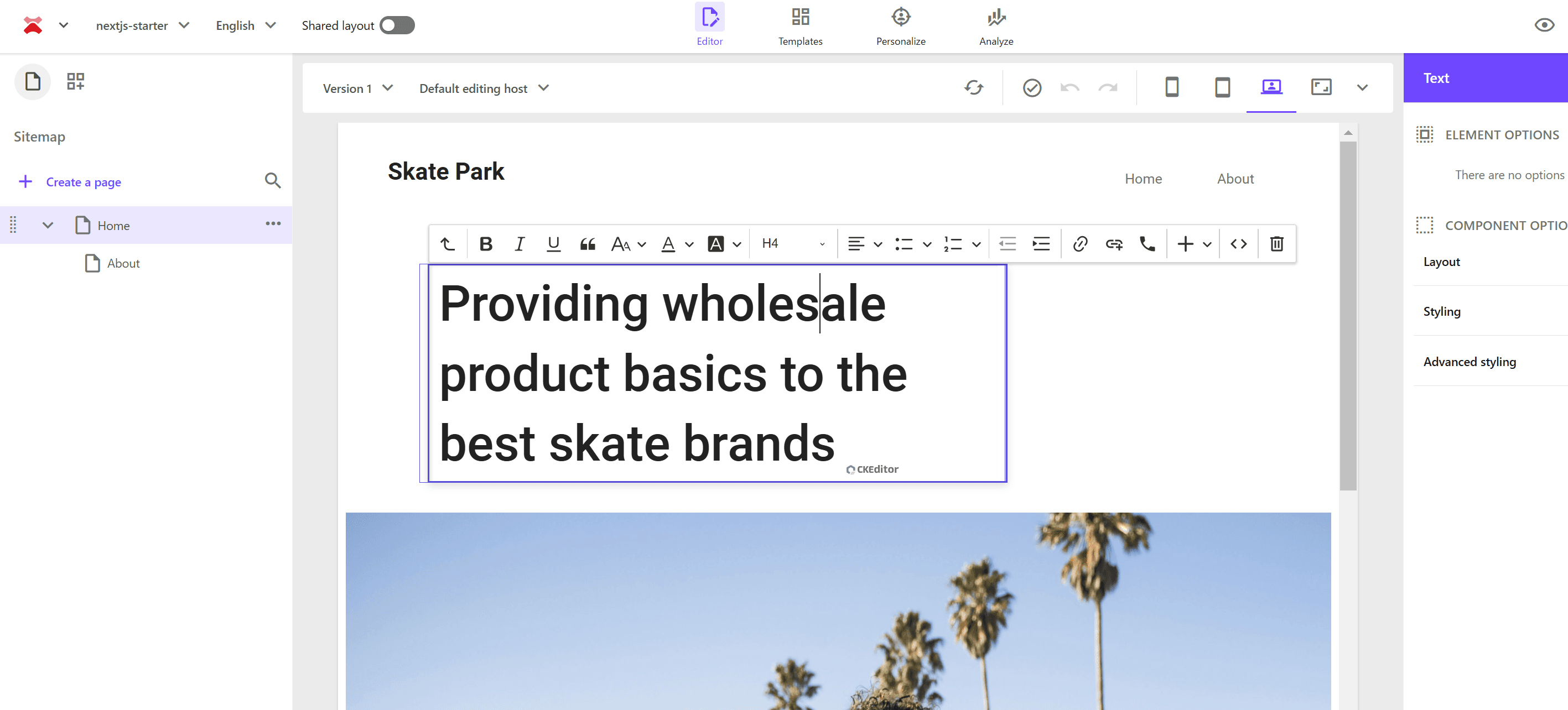Toggle the Shared layout switch

(397, 25)
